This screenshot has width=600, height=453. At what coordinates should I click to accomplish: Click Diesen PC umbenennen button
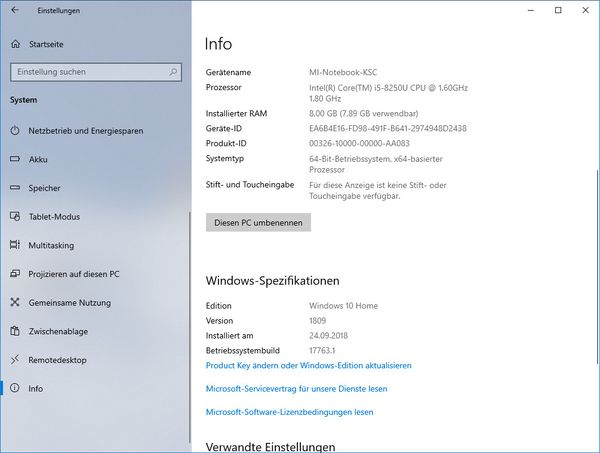pos(258,223)
